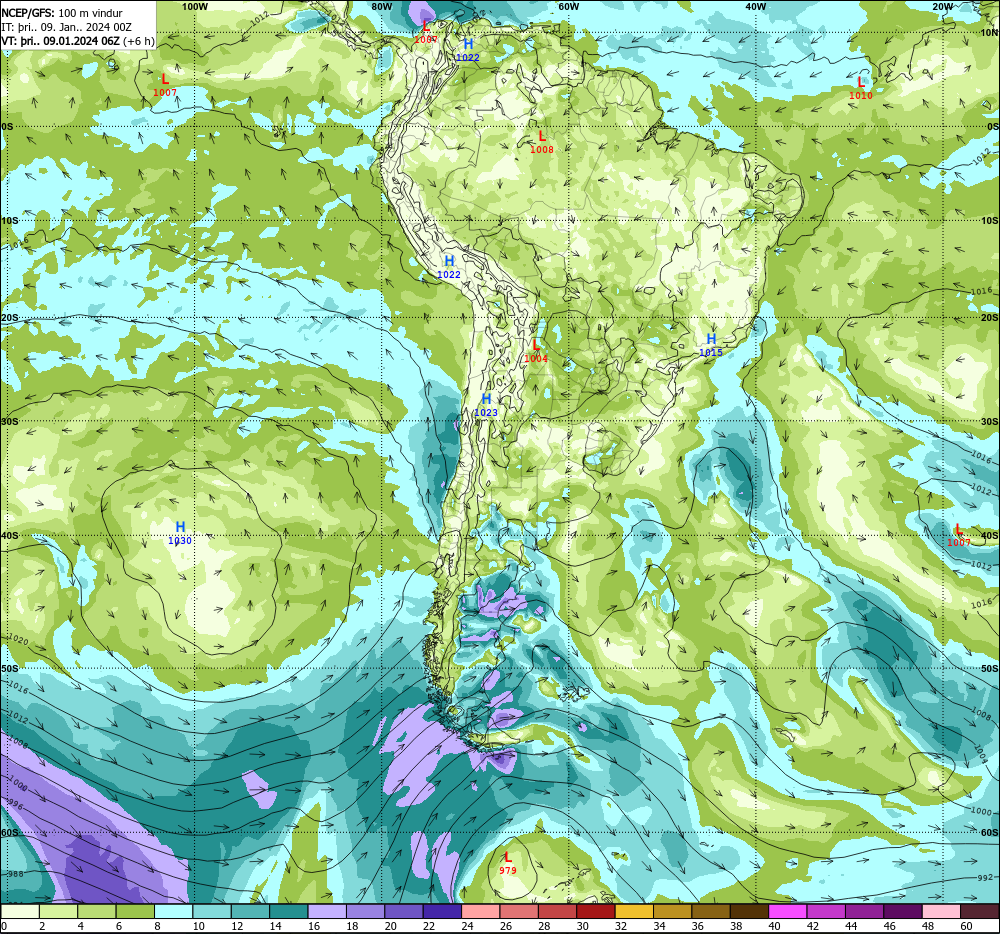The height and width of the screenshot is (934, 1000).
Task: Choose the 18–20 purple legend swatch
Action: click(x=365, y=912)
